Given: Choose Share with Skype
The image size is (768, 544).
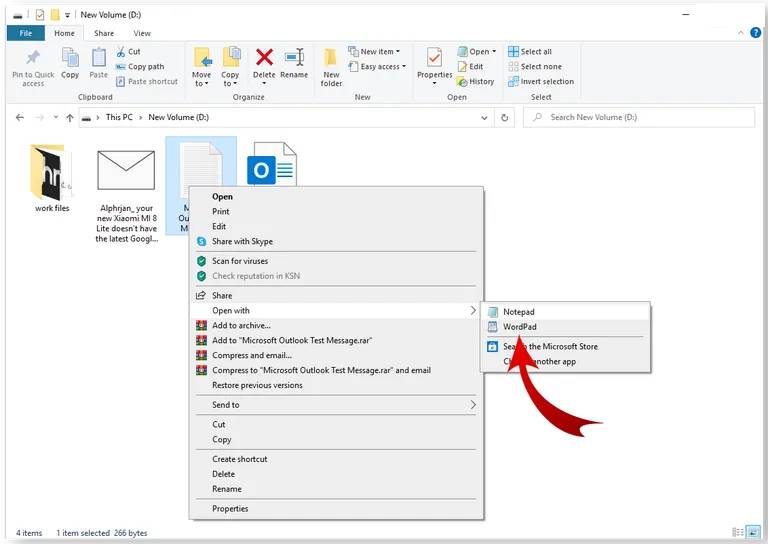Looking at the screenshot, I should 336,241.
